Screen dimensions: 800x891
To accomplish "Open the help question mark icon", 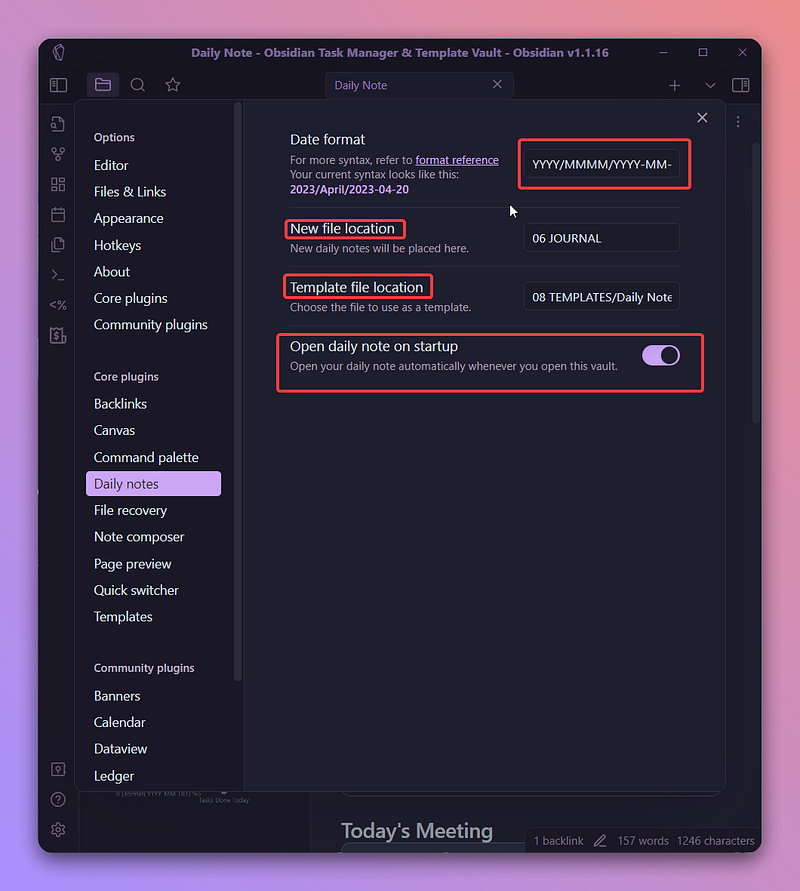I will click(x=58, y=800).
